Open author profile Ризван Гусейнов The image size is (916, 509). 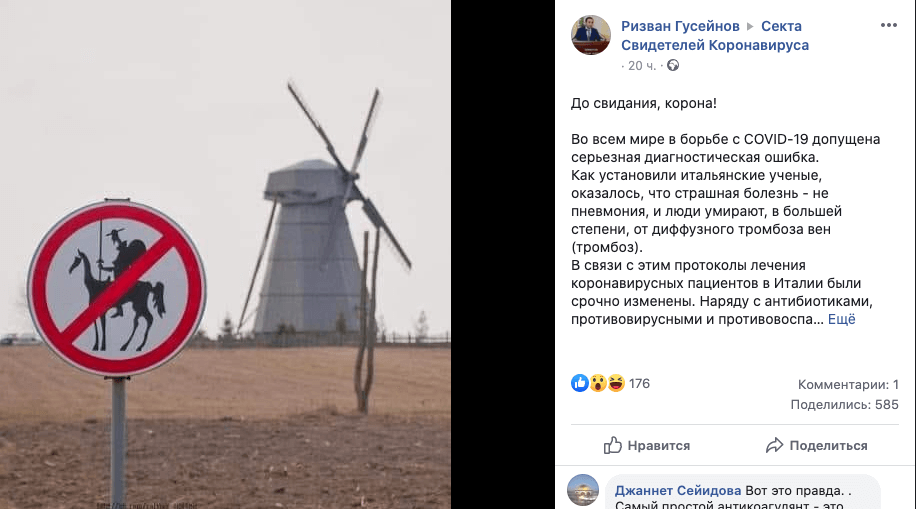pos(680,26)
